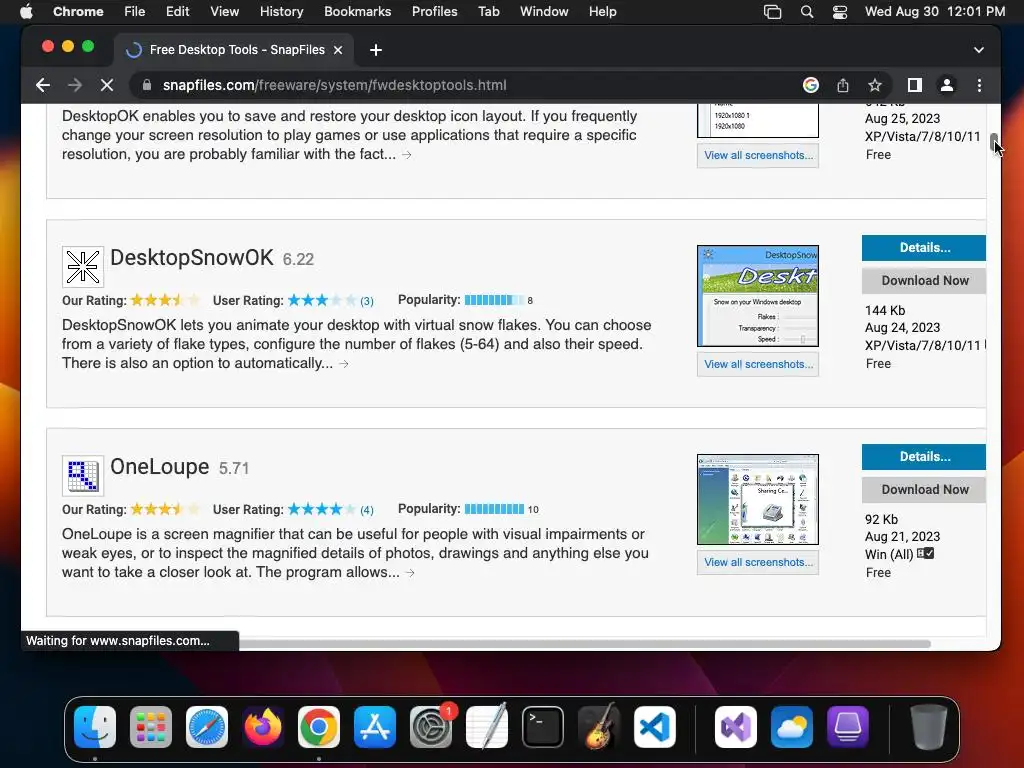Viewport: 1024px width, 768px height.
Task: Open the Bookmarks menu
Action: [x=357, y=11]
